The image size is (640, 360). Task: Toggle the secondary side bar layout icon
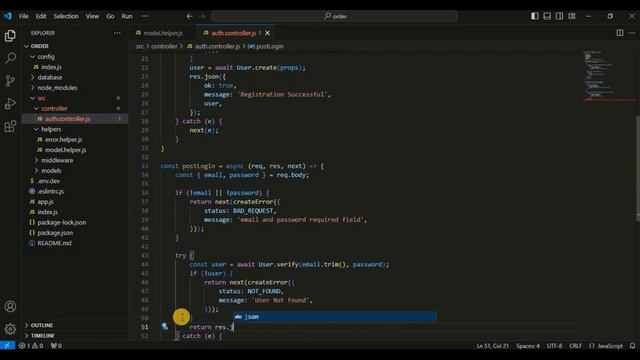[560, 16]
